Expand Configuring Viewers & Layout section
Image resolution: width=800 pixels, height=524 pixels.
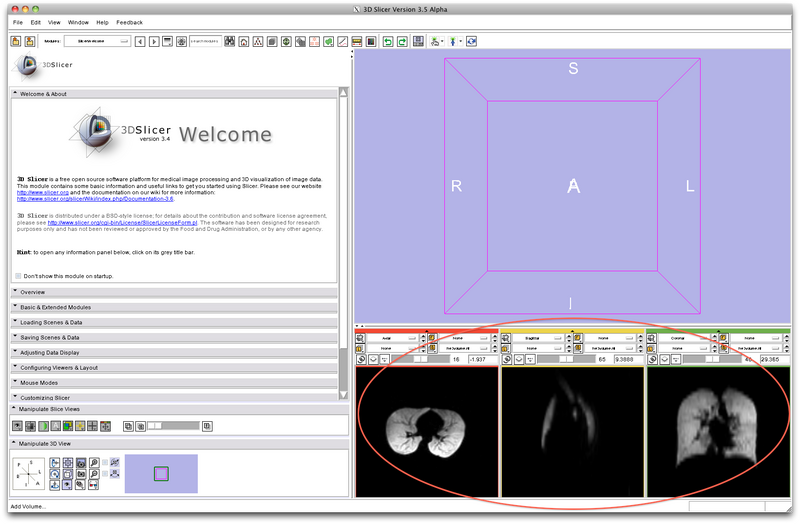coord(174,367)
